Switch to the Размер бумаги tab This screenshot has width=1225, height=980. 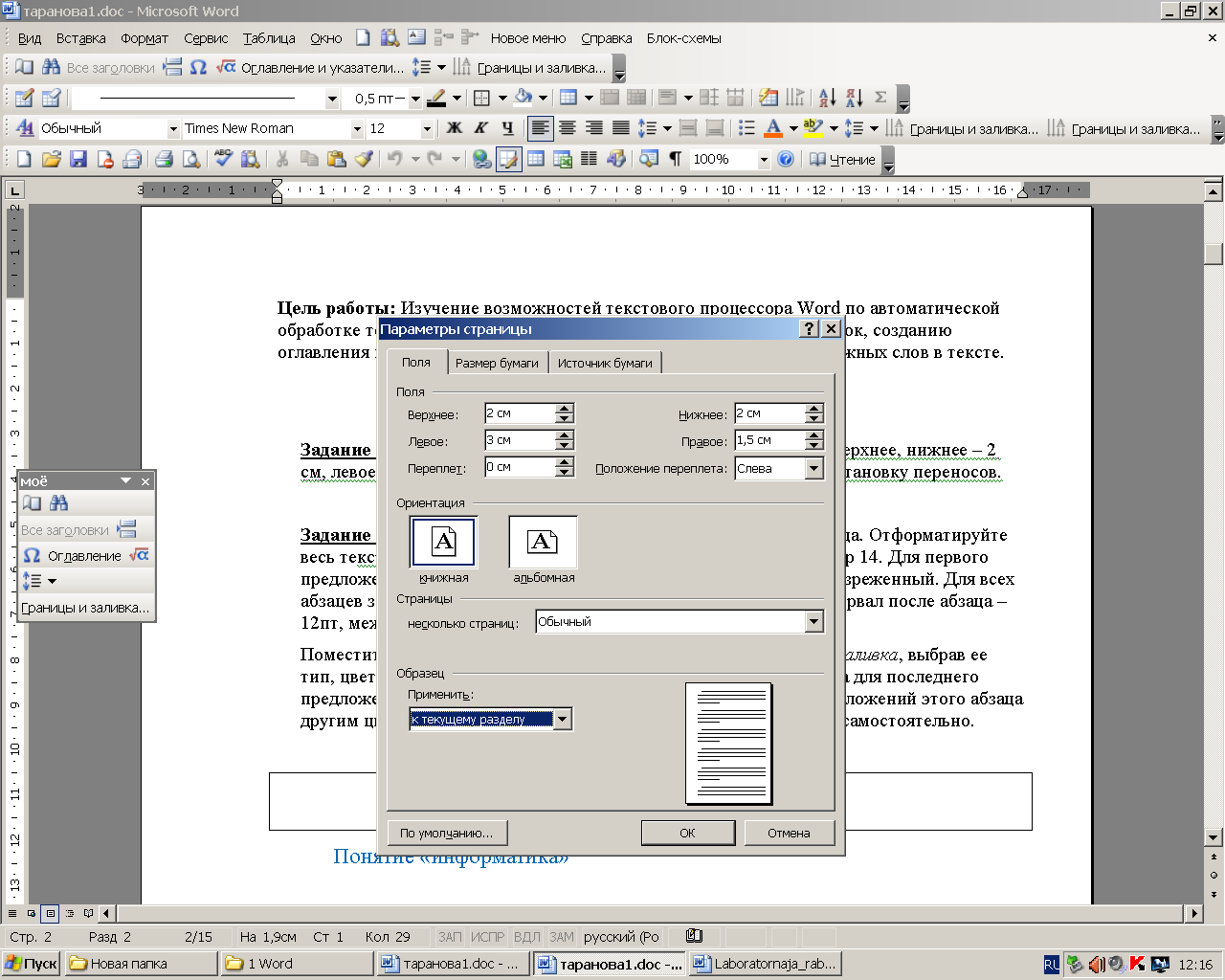497,363
